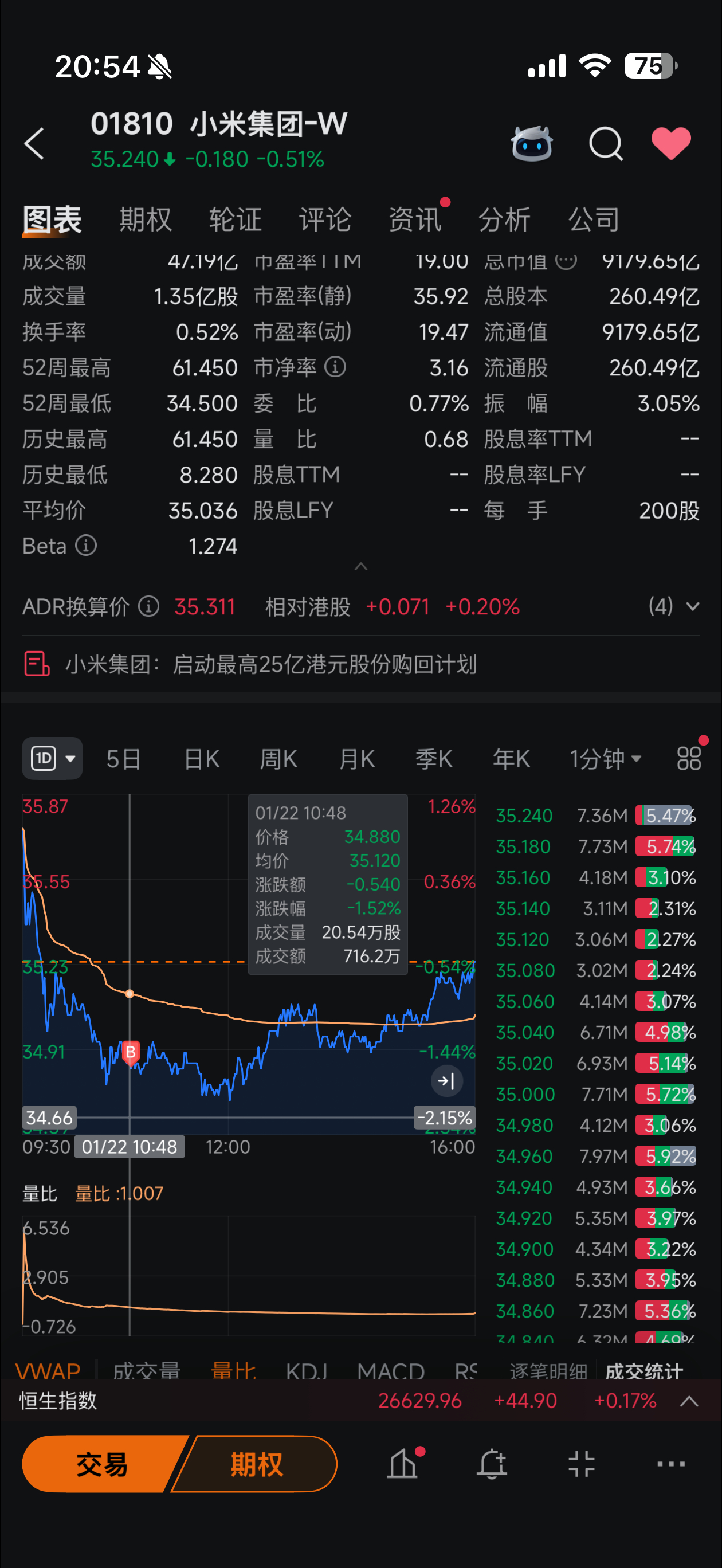The height and width of the screenshot is (1568, 722).
Task: Open the 资讯 tab
Action: [x=415, y=219]
